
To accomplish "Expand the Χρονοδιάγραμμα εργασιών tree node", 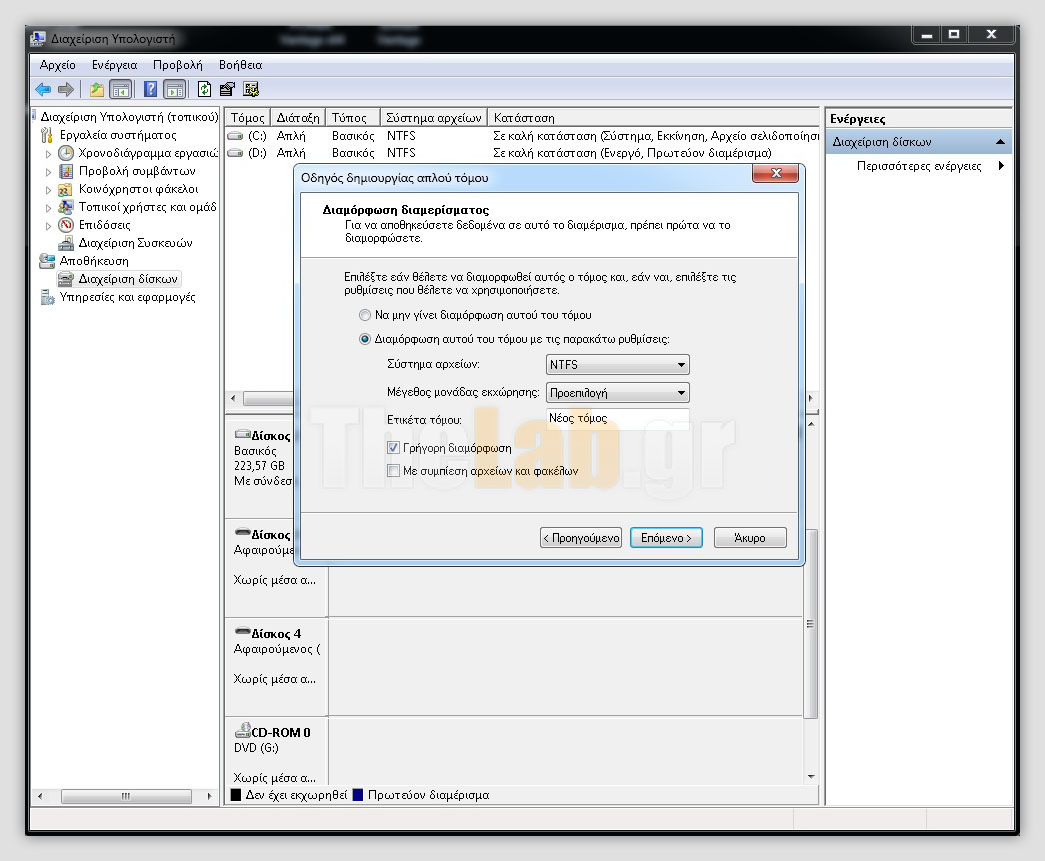I will coord(48,154).
